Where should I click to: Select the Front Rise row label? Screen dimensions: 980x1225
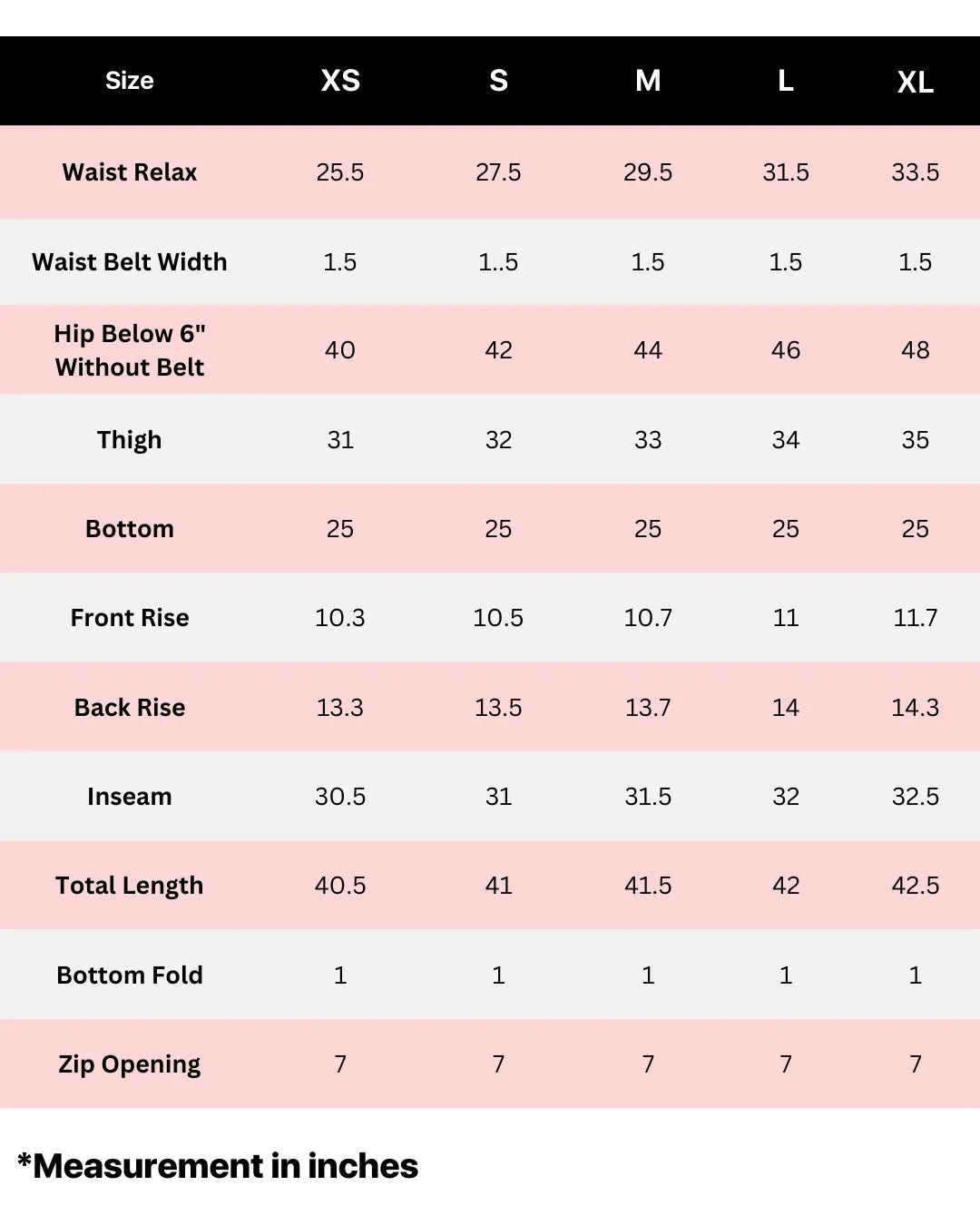pyautogui.click(x=130, y=618)
